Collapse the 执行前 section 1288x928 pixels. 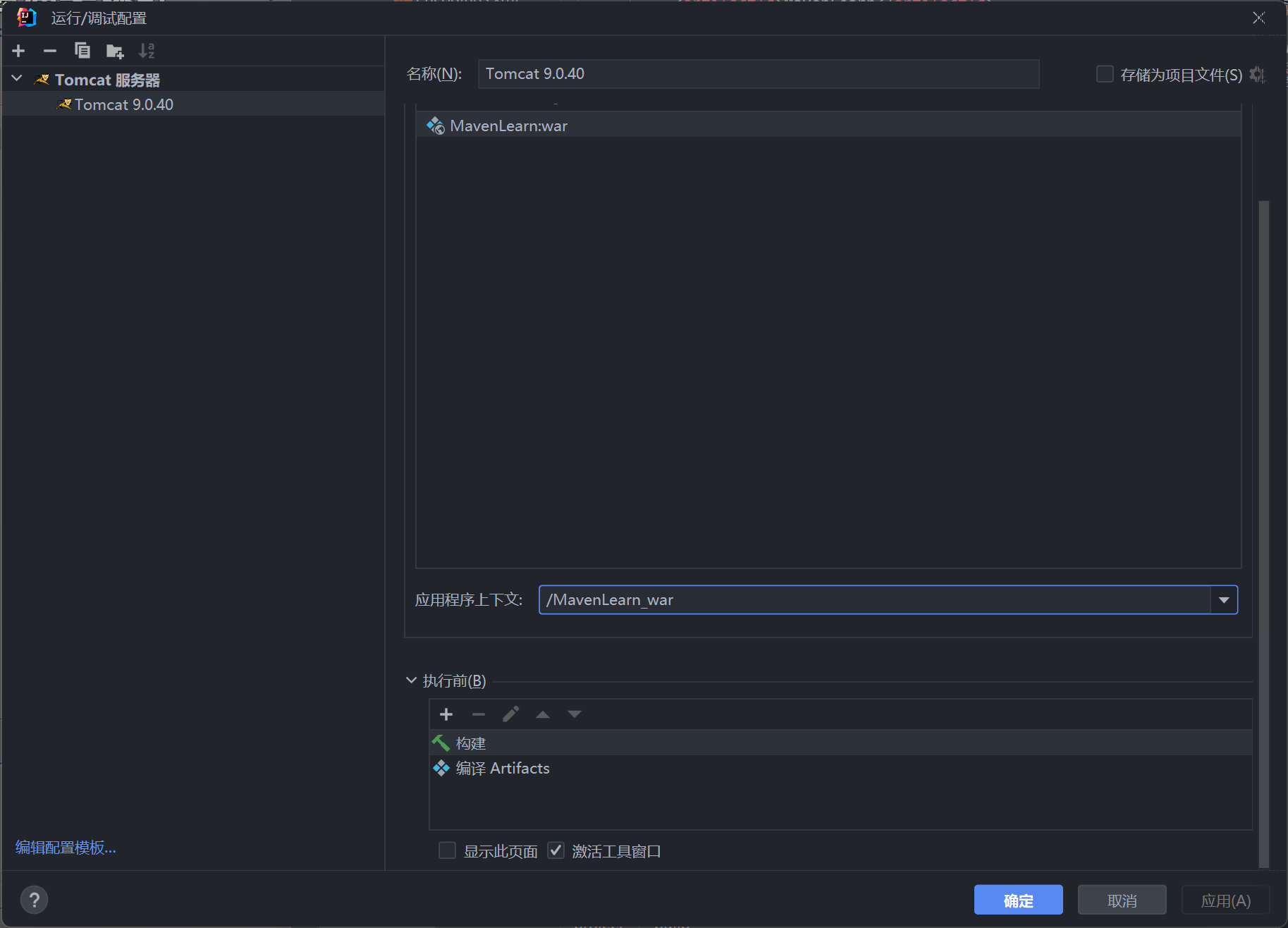point(412,680)
